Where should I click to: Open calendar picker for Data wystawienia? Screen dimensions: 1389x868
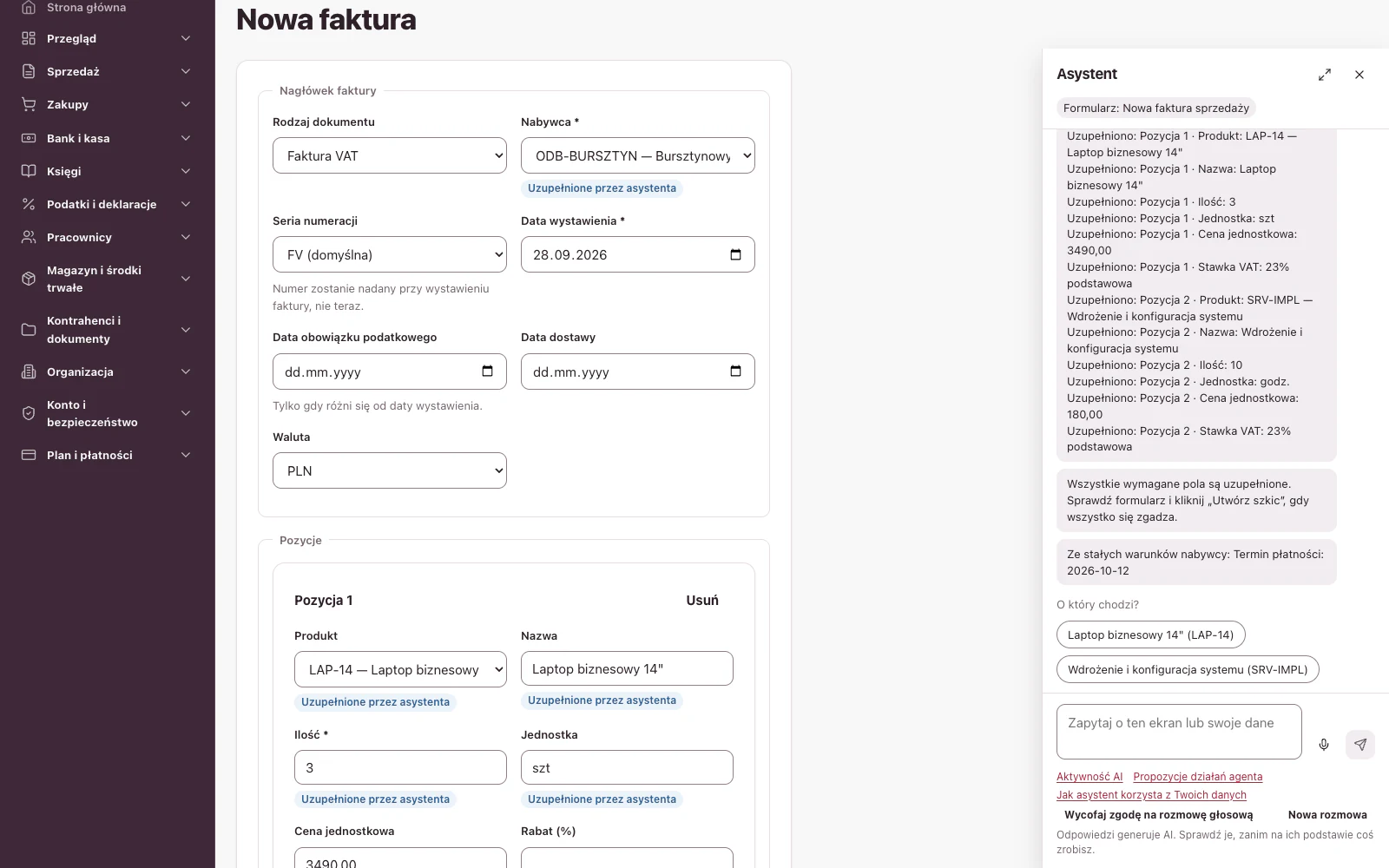click(x=735, y=254)
